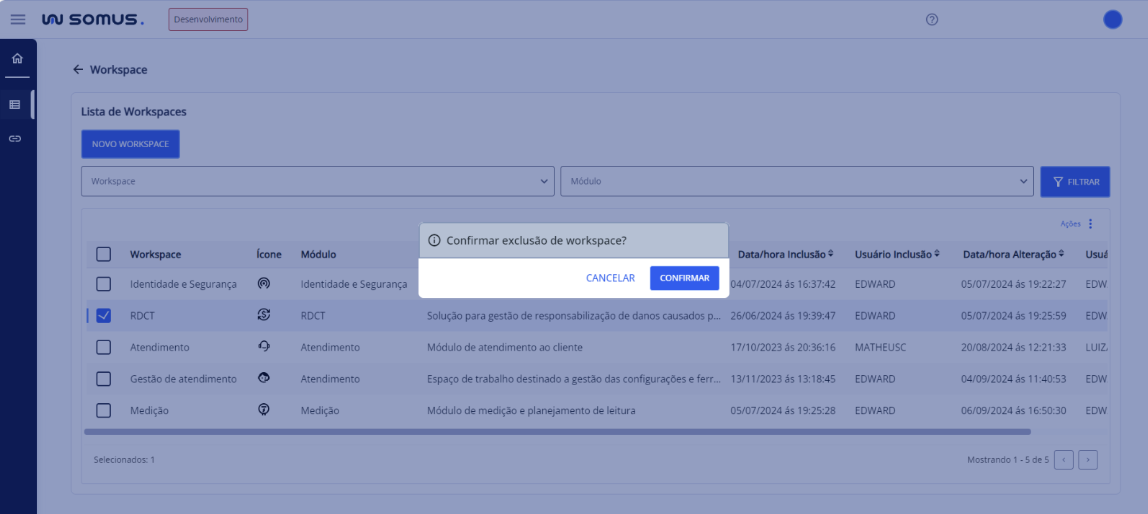Click the Ações link text

point(1070,224)
